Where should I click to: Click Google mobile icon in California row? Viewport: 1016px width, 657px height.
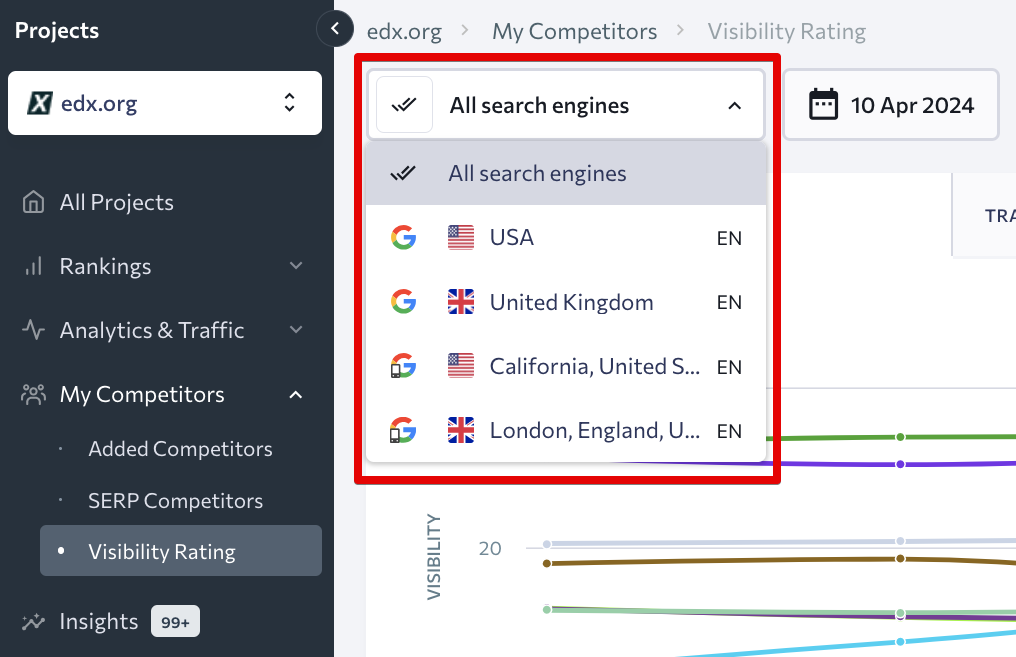click(x=402, y=366)
